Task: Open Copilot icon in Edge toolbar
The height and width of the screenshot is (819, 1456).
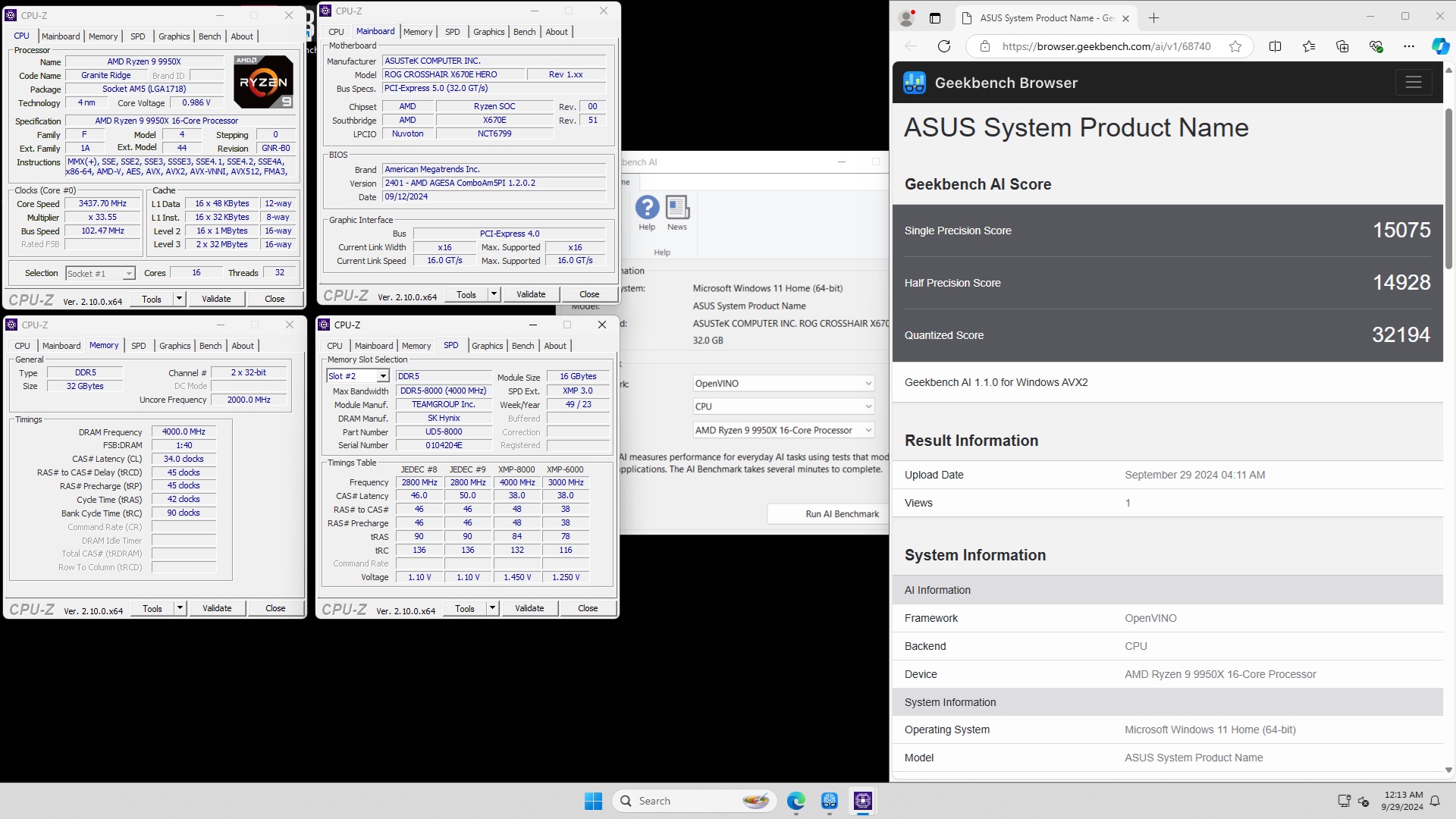Action: (x=1441, y=46)
